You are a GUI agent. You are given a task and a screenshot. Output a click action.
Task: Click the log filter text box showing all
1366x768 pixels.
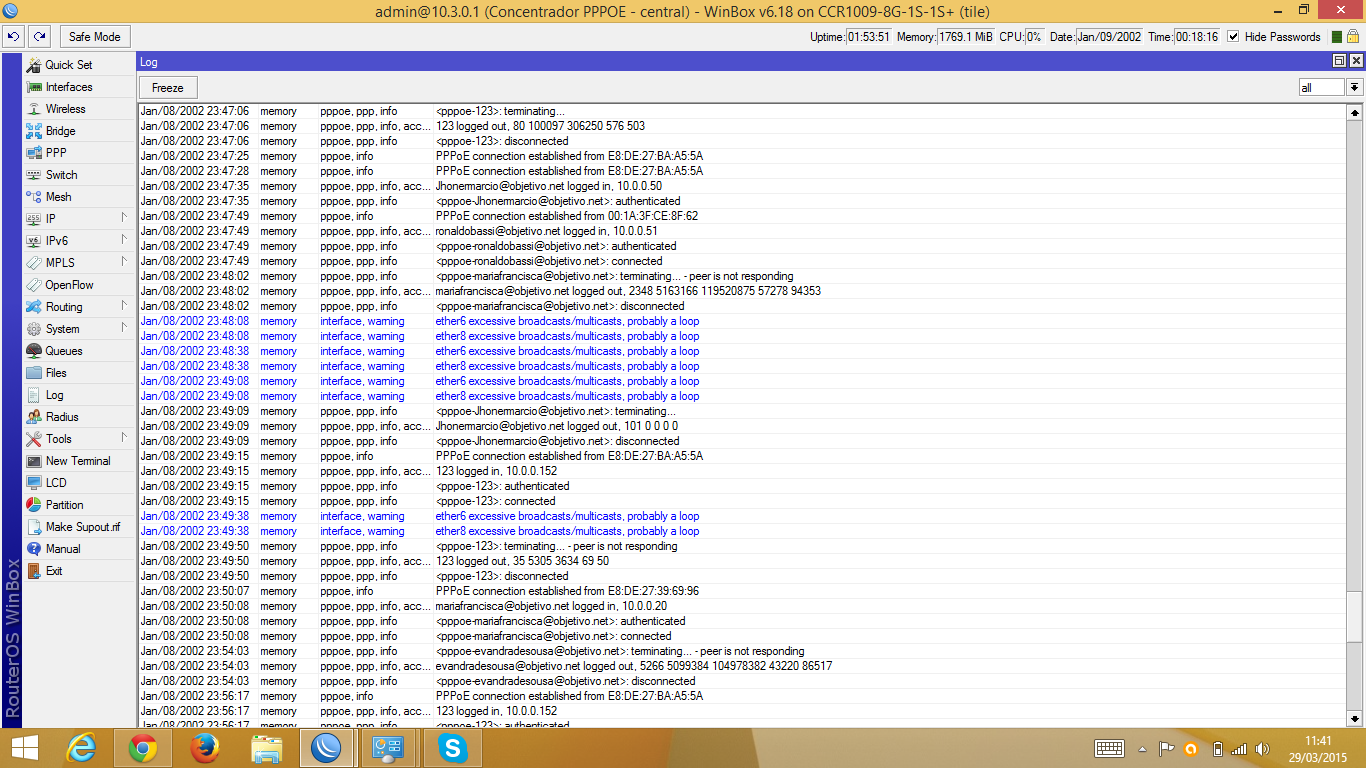(1322, 88)
